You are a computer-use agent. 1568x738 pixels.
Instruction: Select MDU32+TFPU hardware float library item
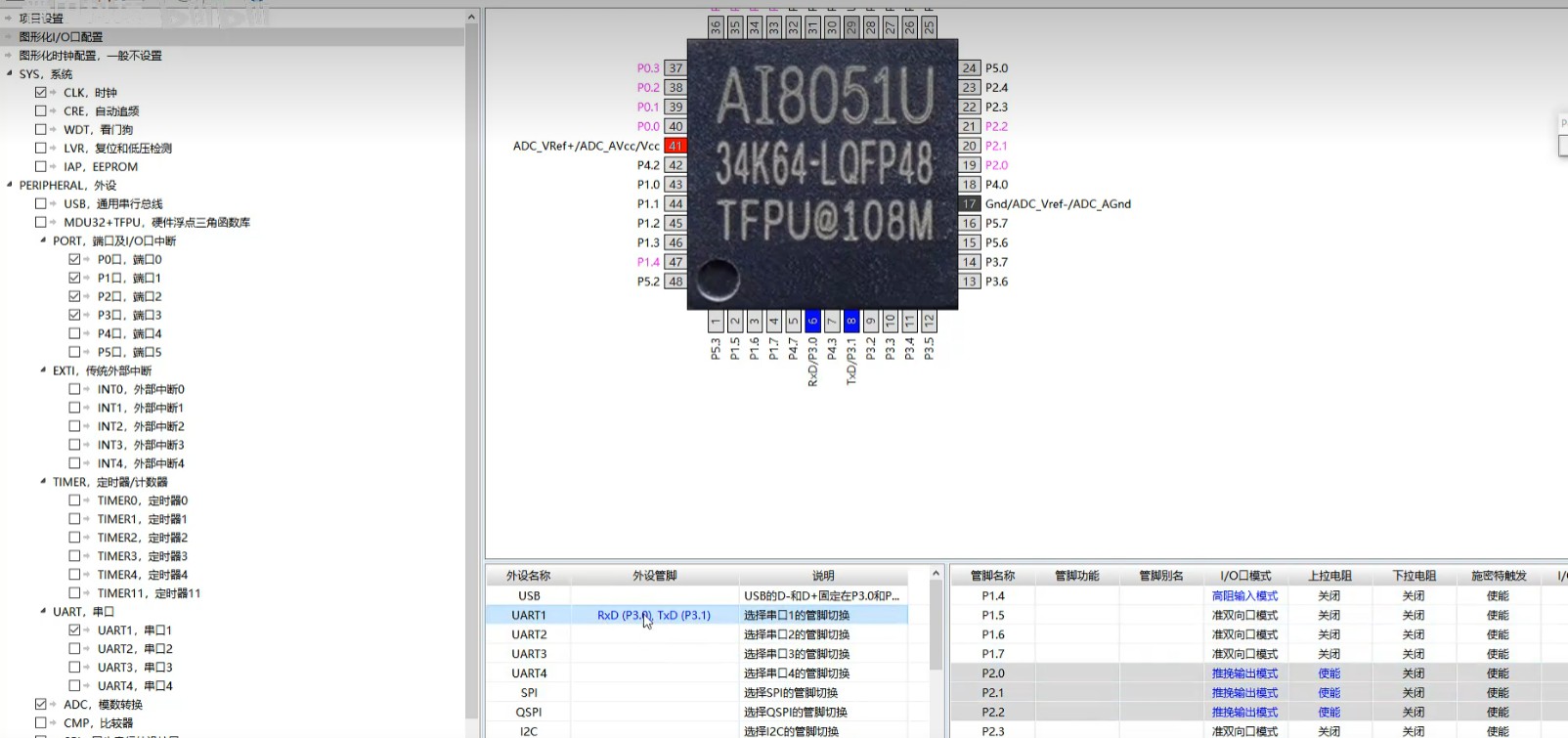tap(157, 222)
